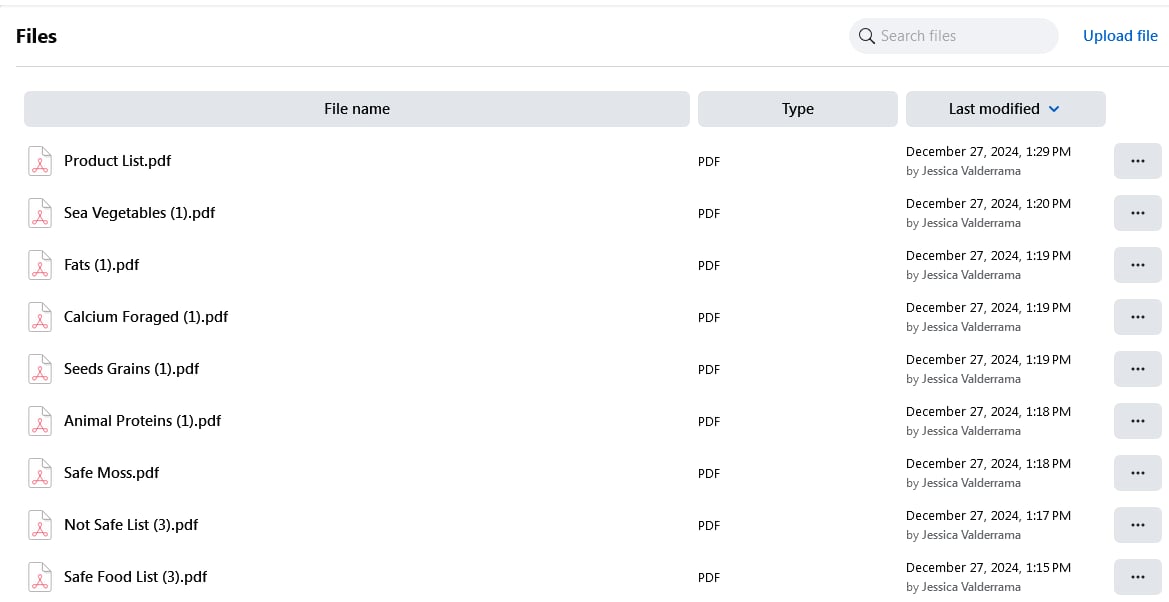Sort files by the Type column header
1169x602 pixels.
[x=797, y=109]
